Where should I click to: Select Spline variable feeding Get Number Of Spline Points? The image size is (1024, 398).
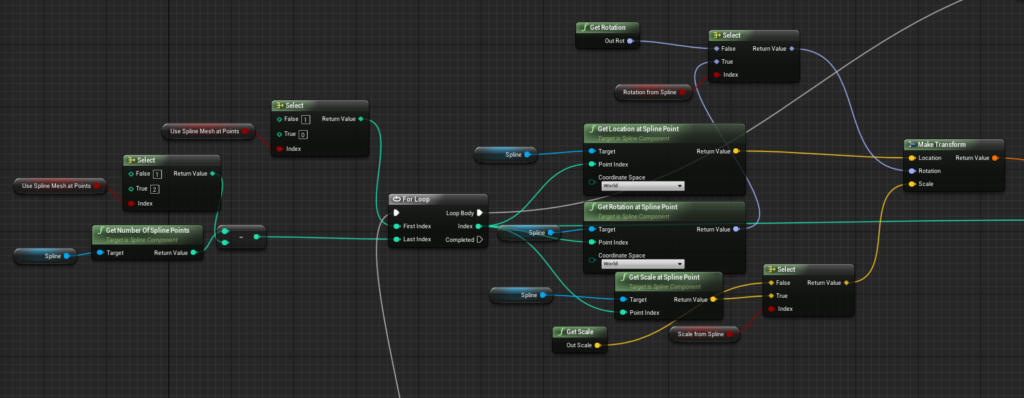click(45, 256)
